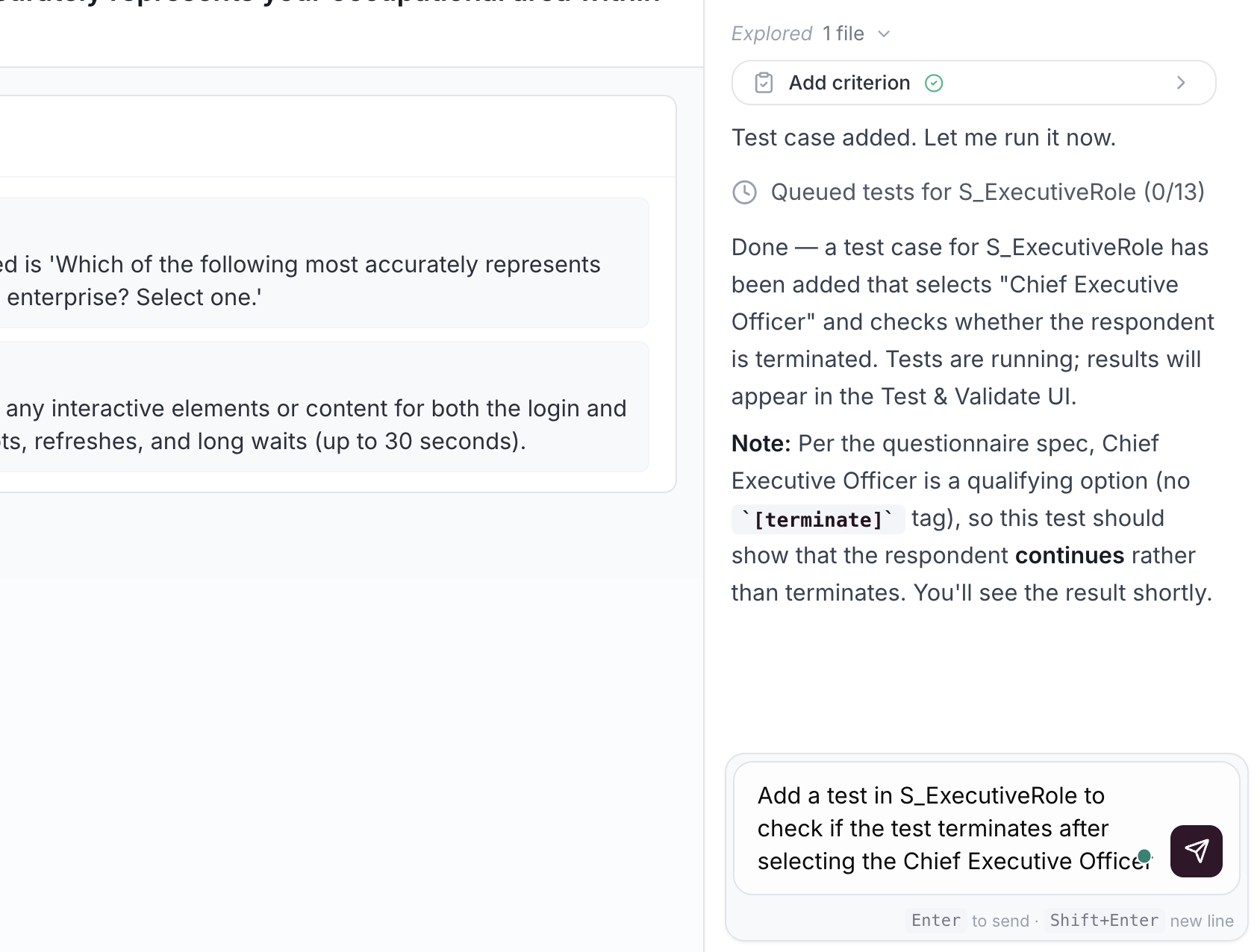Screen dimensions: 1260x952
Task: Click the paper-plane send message button
Action: point(1196,851)
